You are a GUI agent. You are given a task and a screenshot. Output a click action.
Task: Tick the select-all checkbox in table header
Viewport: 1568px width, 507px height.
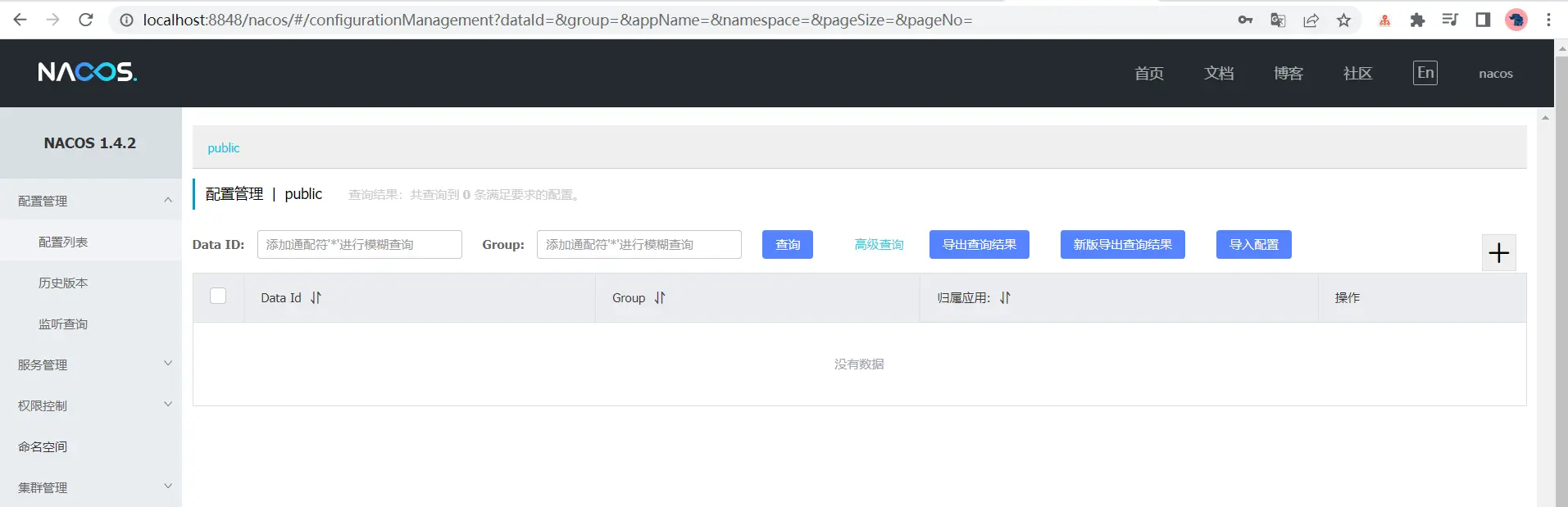(x=218, y=296)
